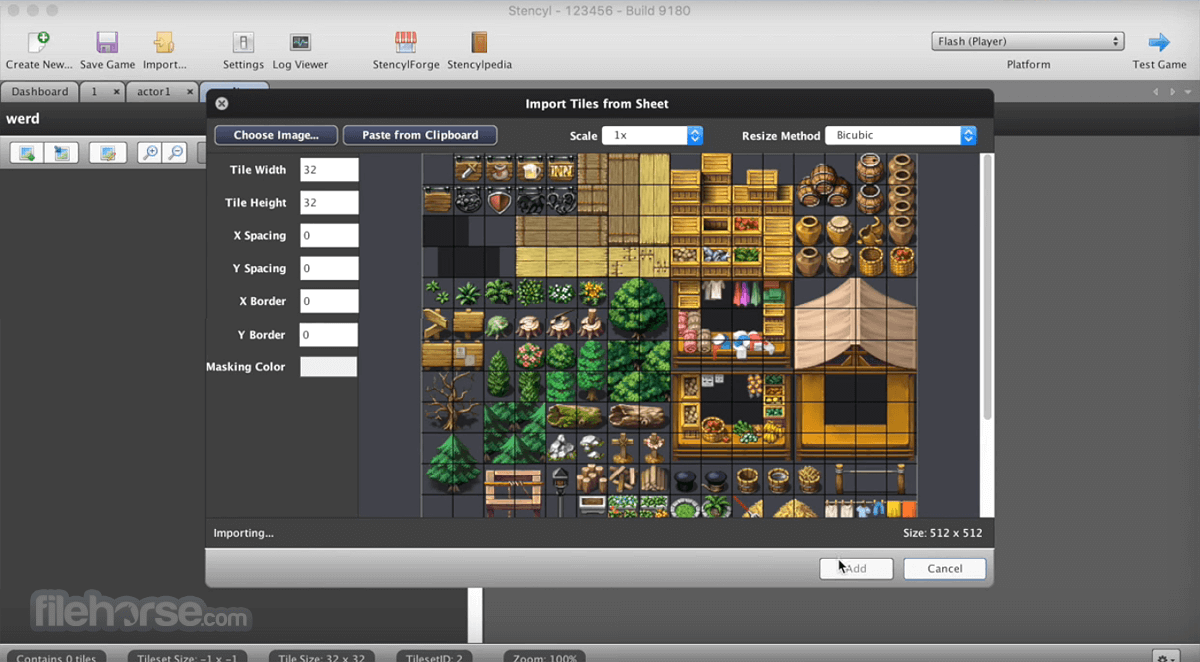Screen dimensions: 1200x662
Task: Click the tab list dropdown arrow
Action: (1188, 92)
